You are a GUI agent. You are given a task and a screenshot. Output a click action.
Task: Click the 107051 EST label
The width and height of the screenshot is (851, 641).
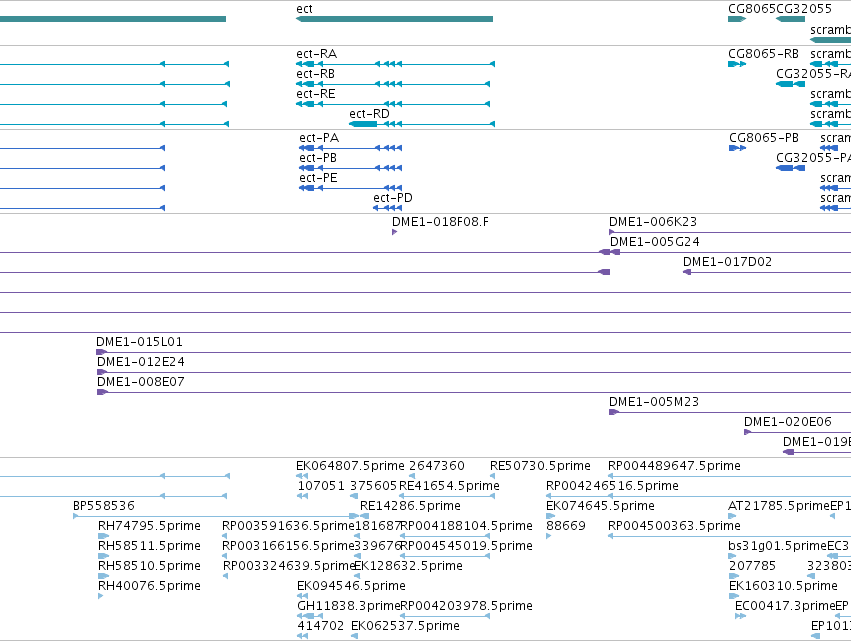click(x=321, y=486)
